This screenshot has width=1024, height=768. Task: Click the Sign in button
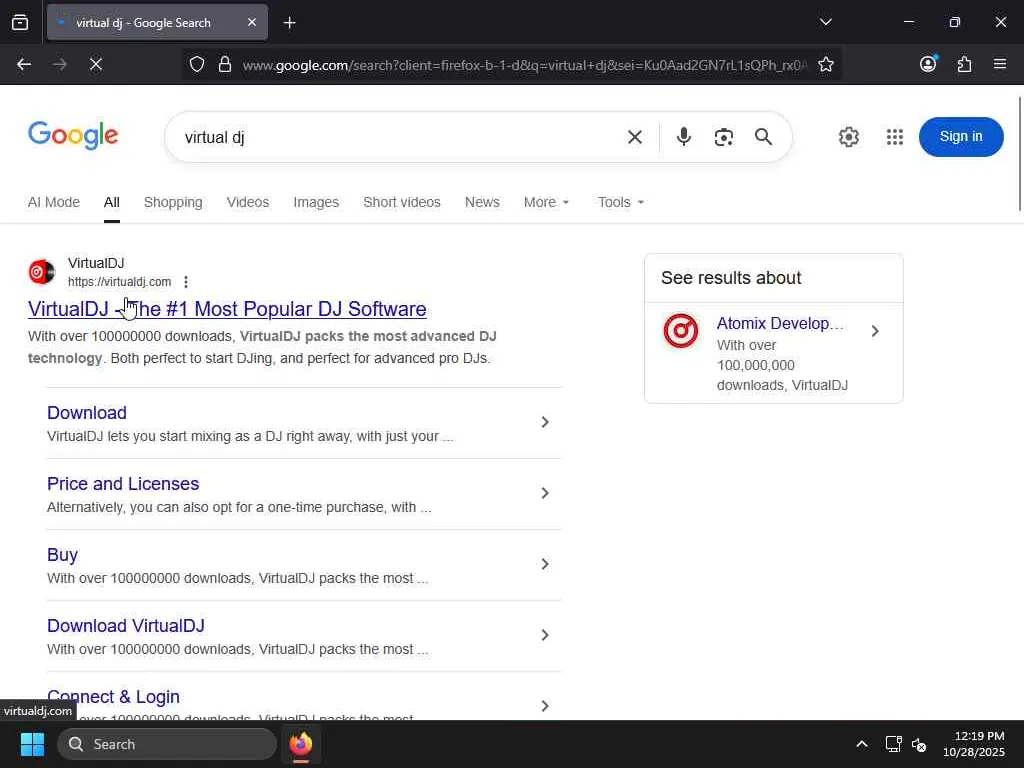pyautogui.click(x=961, y=136)
